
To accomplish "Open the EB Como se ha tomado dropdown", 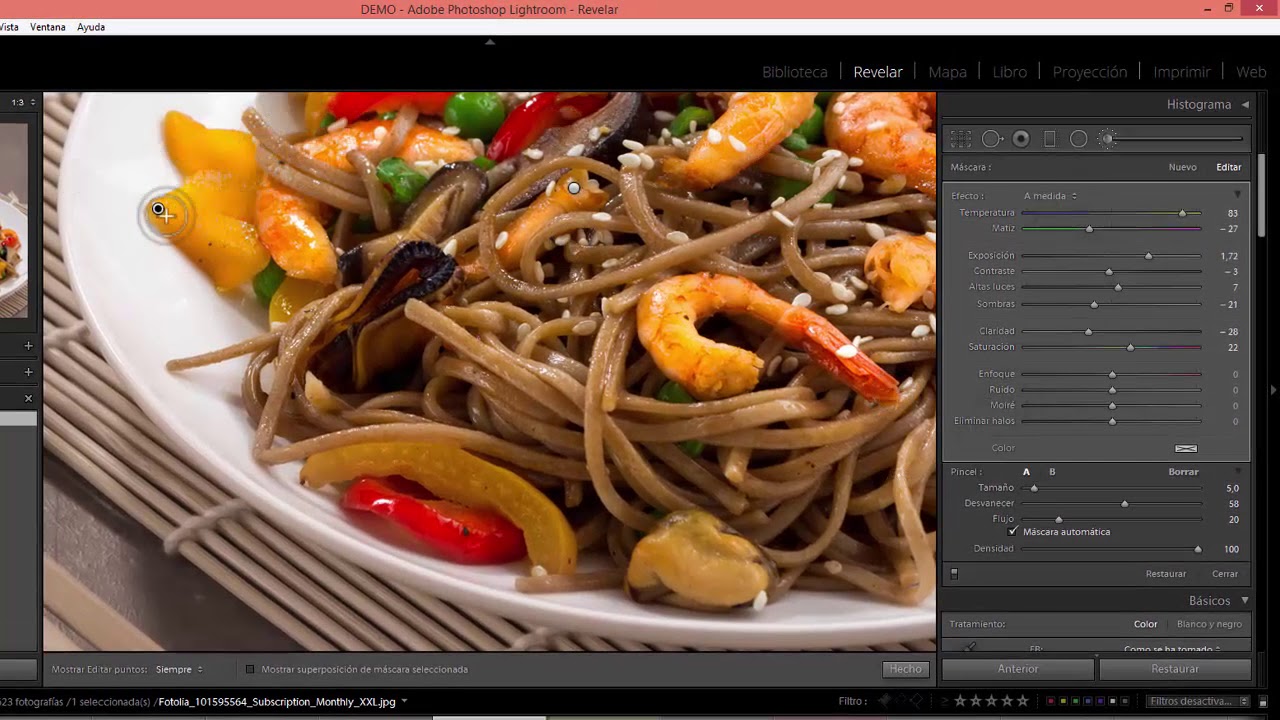I will tap(1171, 649).
